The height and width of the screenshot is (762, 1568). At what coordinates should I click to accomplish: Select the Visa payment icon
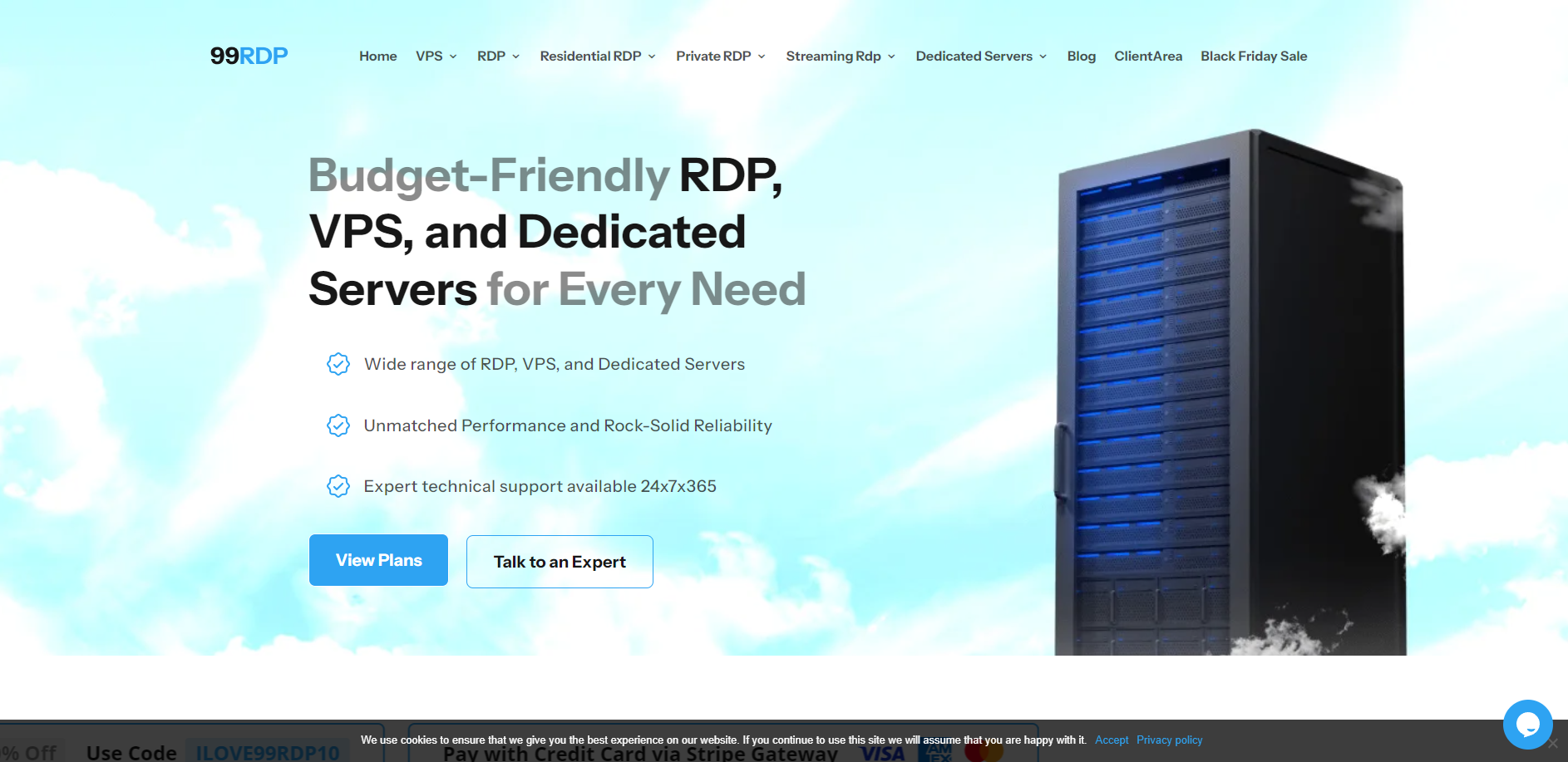(883, 753)
